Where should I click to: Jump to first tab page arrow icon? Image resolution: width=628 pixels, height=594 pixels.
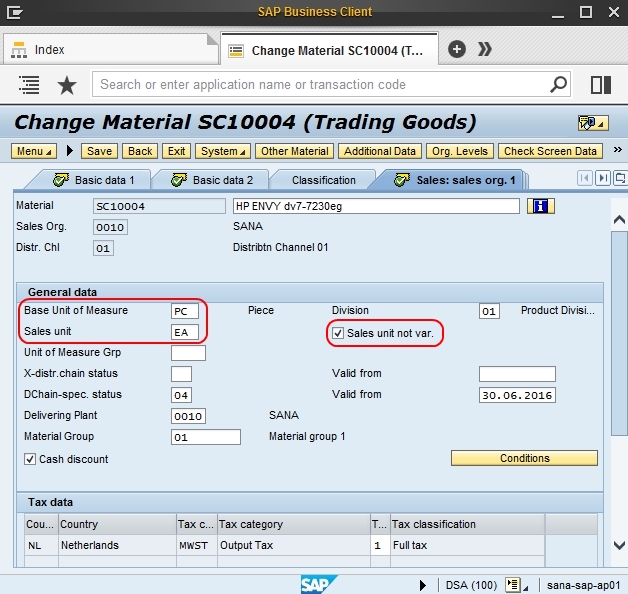(x=584, y=178)
